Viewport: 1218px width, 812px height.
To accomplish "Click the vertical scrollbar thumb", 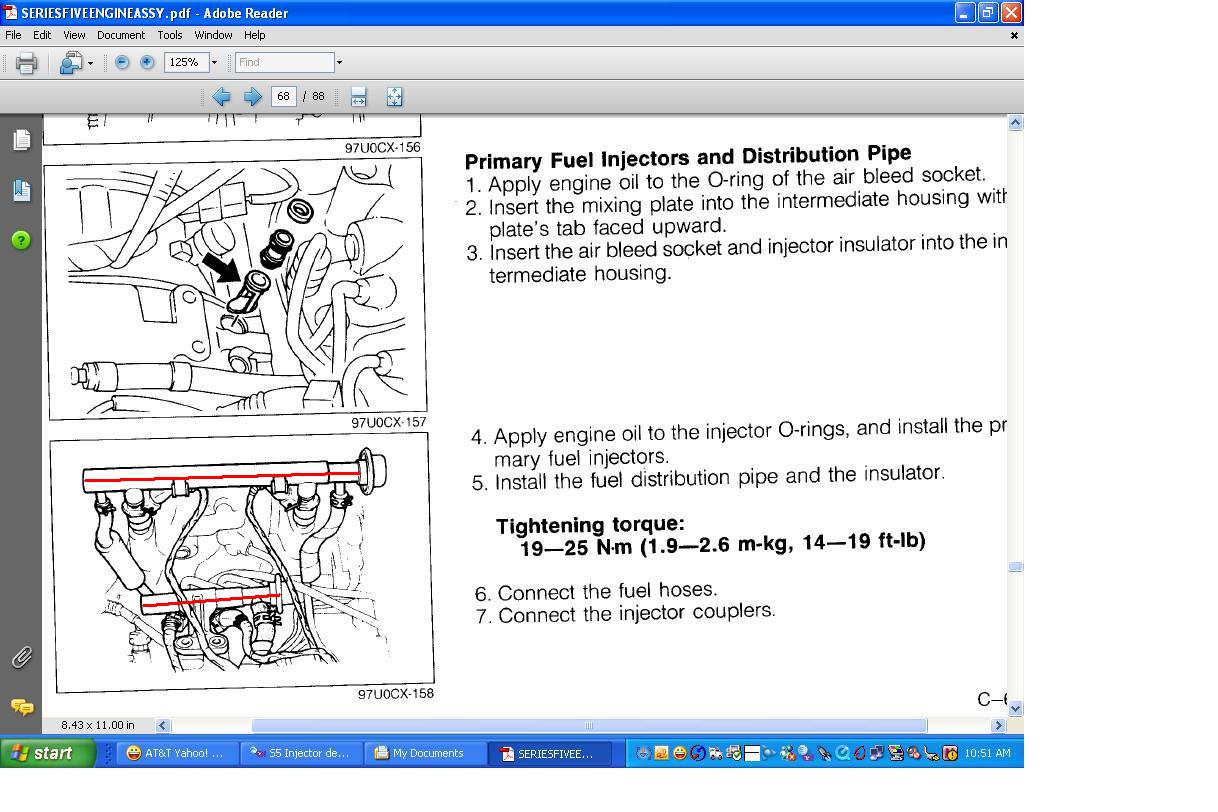I will pos(1015,567).
